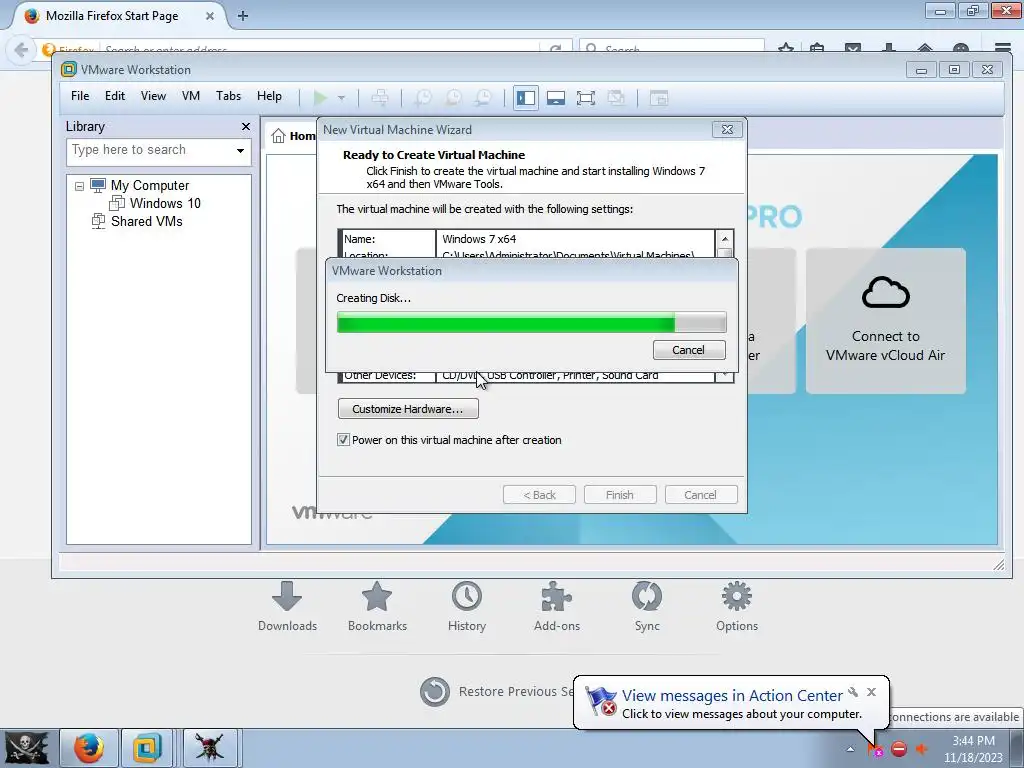The width and height of the screenshot is (1024, 768).
Task: Click the Send Ctrl+Alt+Del toolbar icon
Action: 379,98
